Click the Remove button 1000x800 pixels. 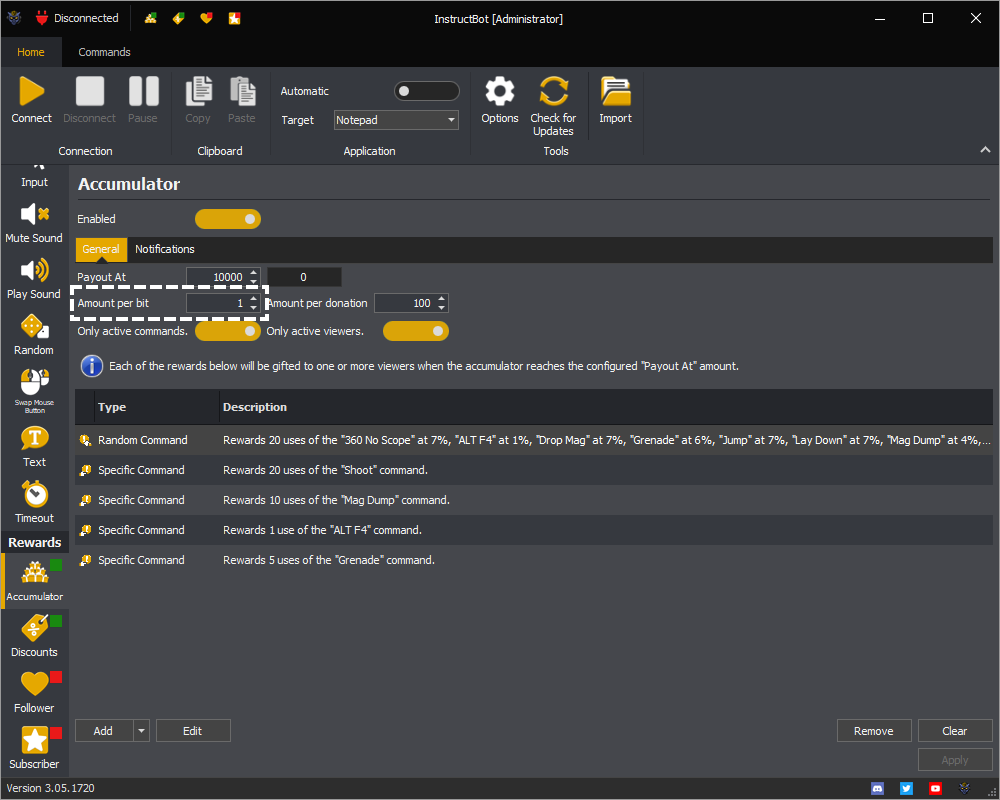click(874, 731)
